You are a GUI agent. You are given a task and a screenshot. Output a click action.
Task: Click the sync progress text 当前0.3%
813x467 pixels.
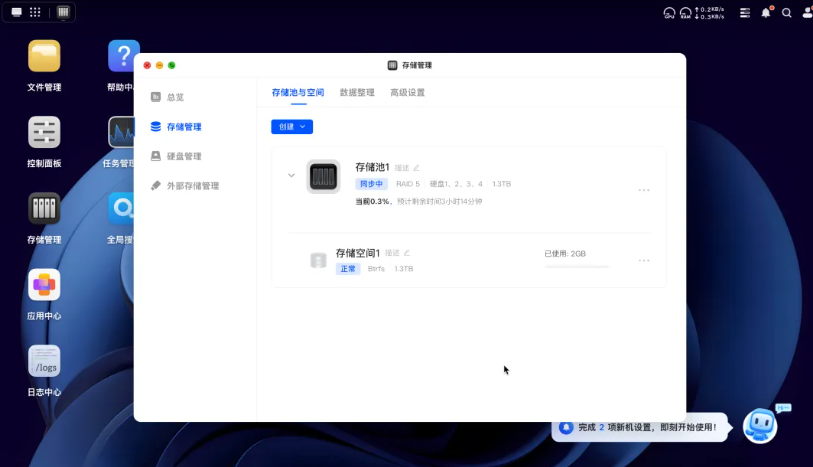click(x=372, y=201)
